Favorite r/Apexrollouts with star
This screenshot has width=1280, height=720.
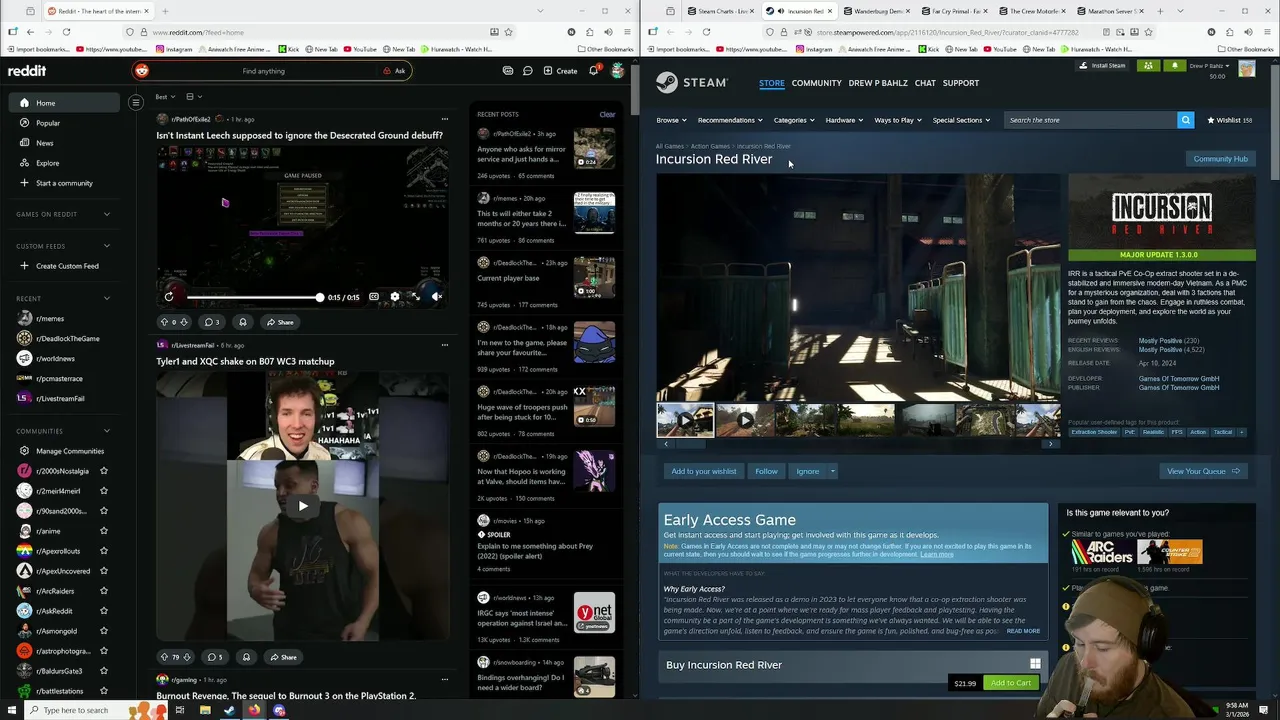(104, 551)
